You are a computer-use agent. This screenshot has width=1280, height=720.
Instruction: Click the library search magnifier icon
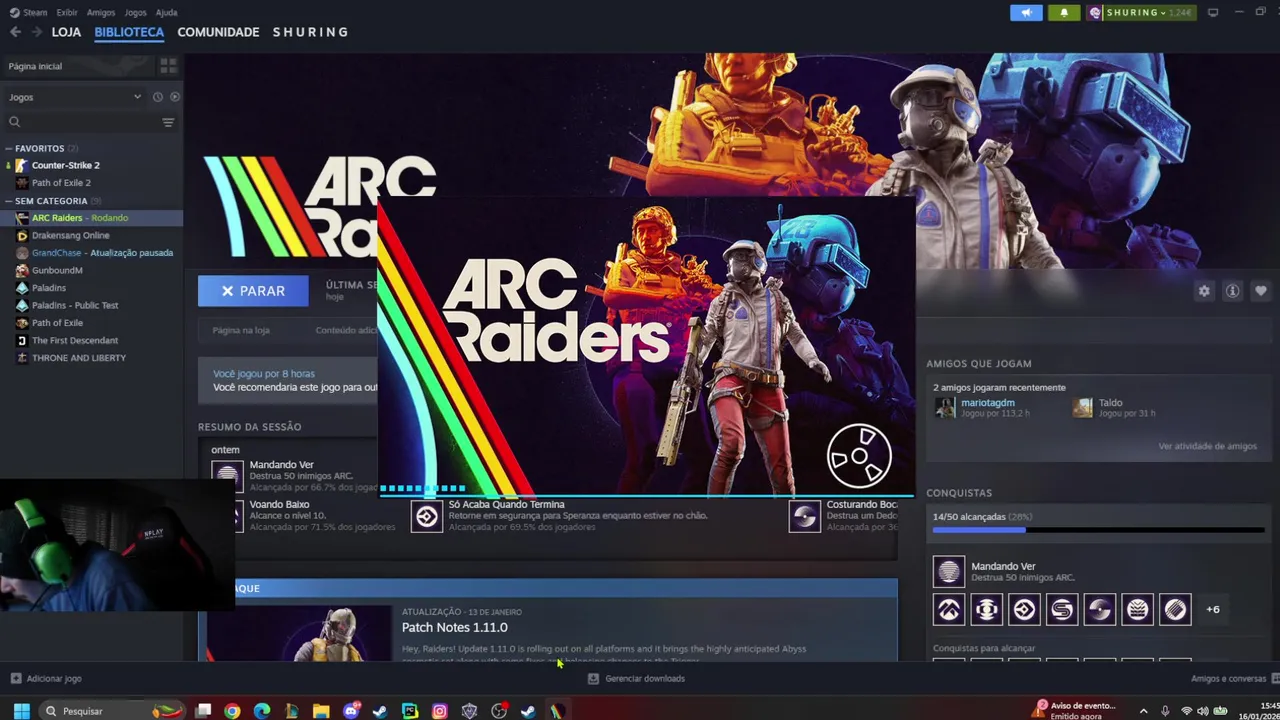pos(14,122)
